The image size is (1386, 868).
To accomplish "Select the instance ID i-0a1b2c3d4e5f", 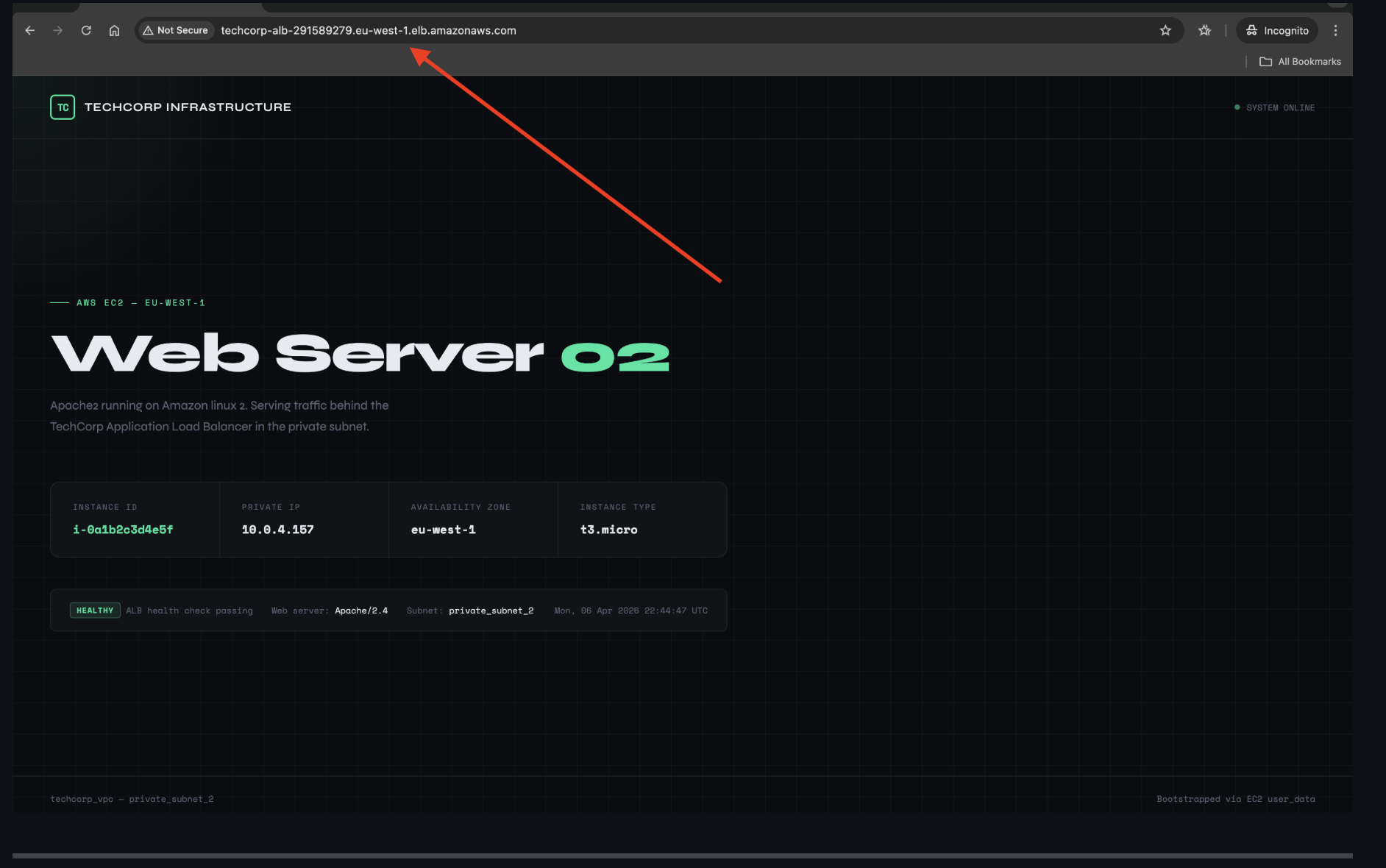I will click(x=123, y=530).
